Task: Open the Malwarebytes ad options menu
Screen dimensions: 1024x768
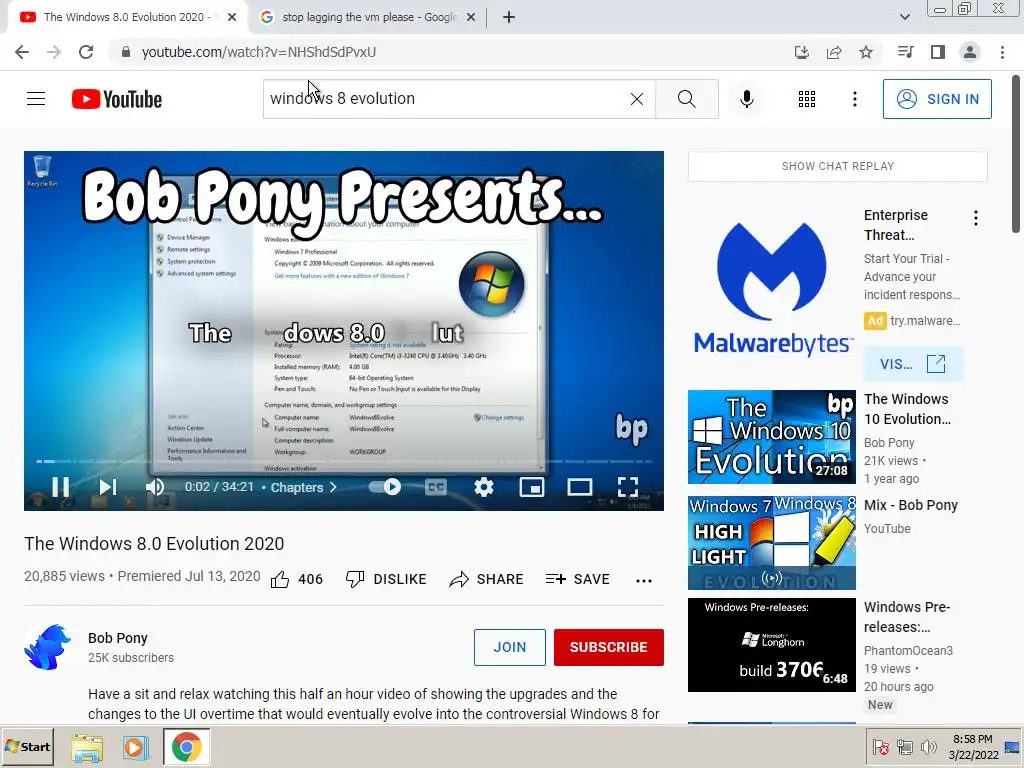Action: pos(976,218)
